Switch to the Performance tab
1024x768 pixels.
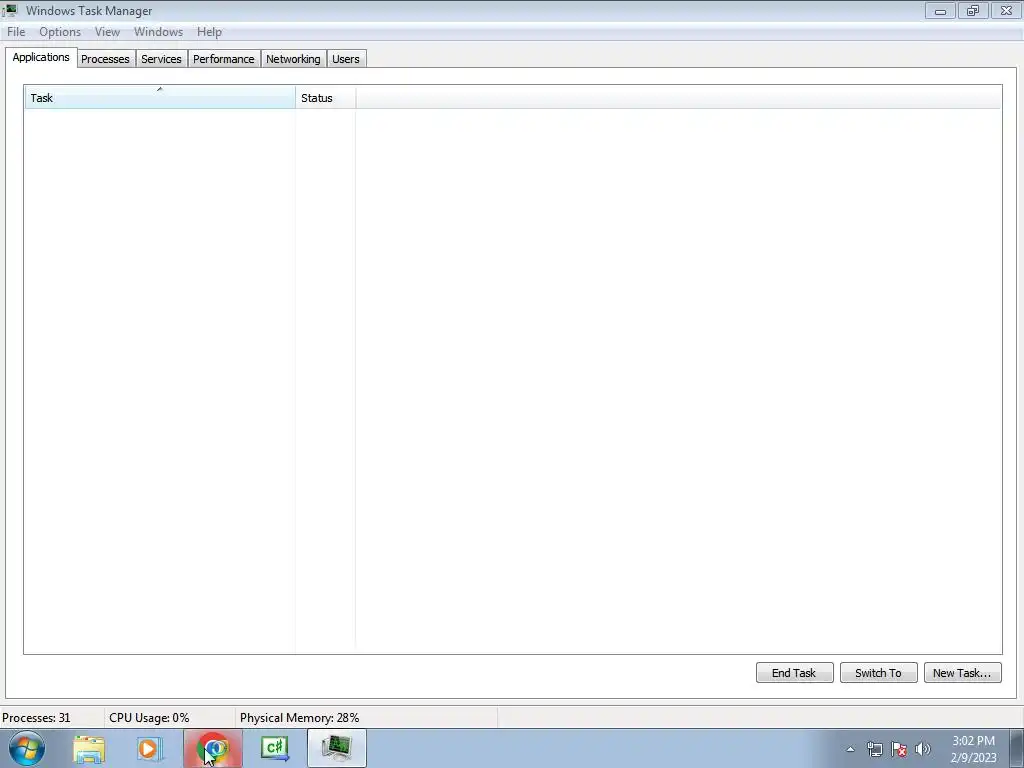pos(223,59)
